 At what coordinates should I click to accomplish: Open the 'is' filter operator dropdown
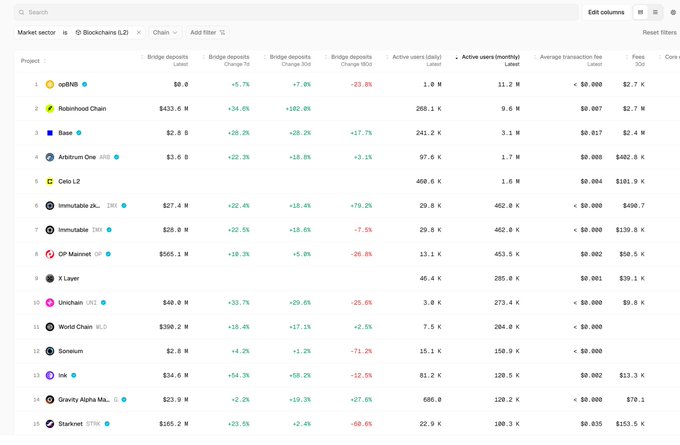65,33
